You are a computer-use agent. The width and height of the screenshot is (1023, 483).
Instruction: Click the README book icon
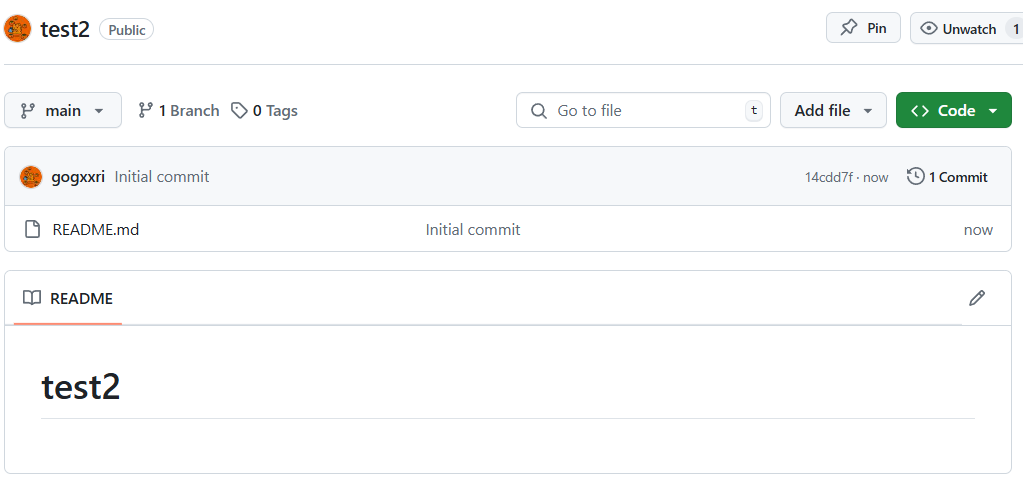pyautogui.click(x=32, y=298)
